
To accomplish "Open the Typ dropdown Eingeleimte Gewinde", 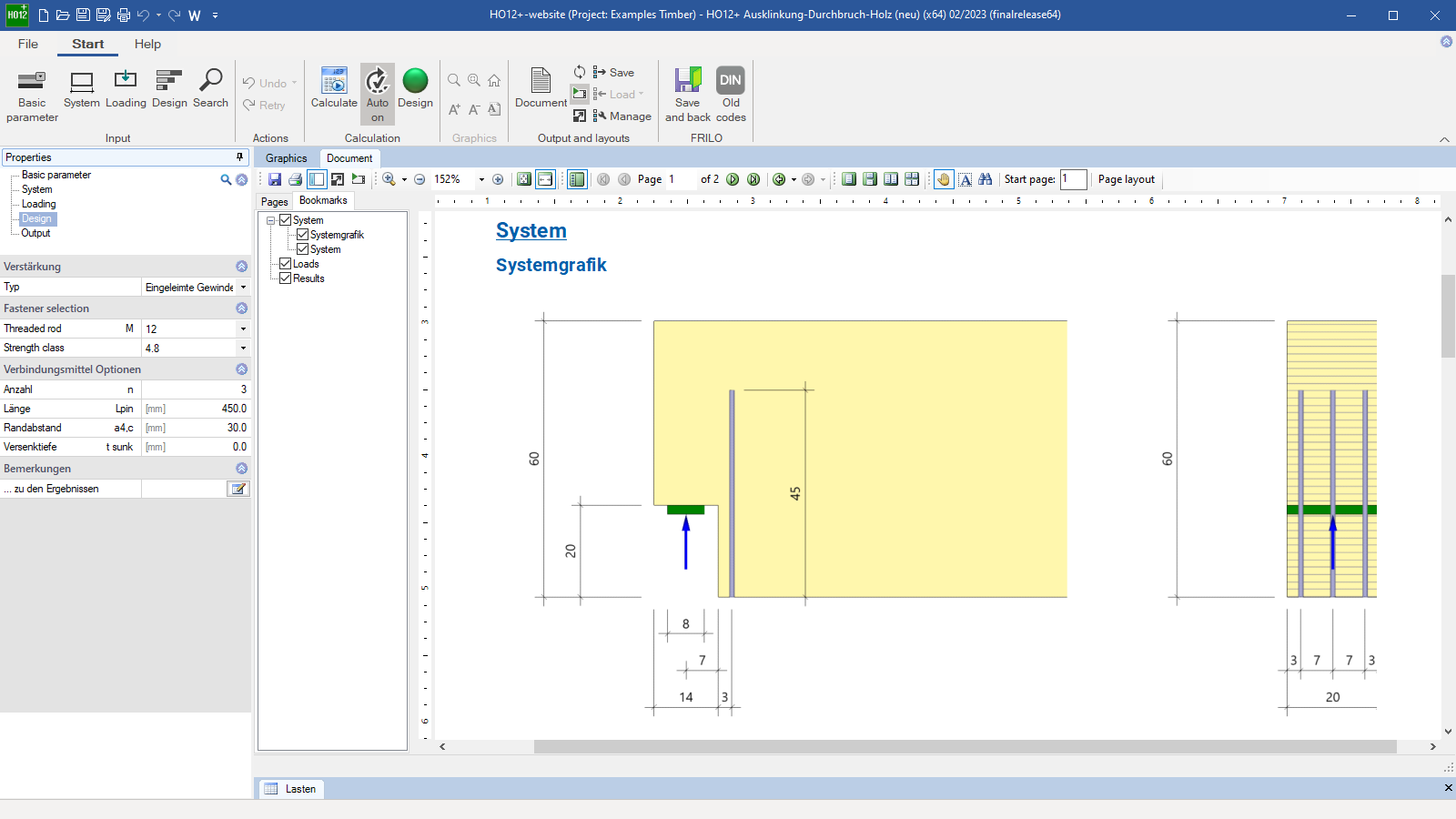I will coord(243,287).
